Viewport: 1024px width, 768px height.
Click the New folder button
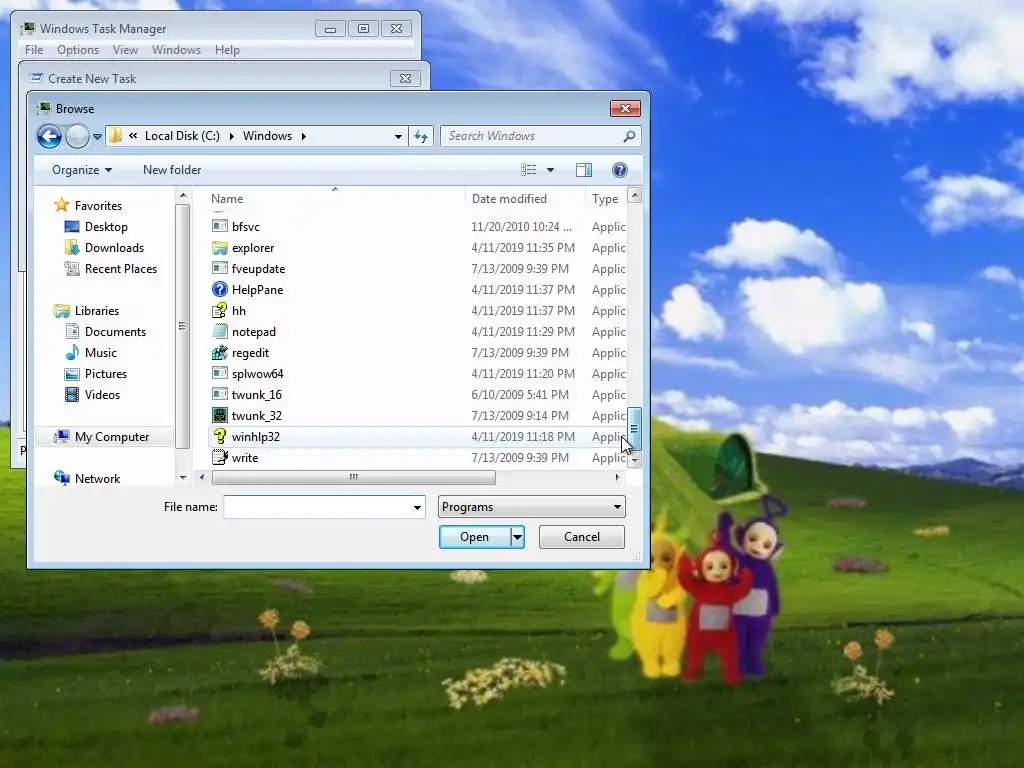click(x=172, y=170)
